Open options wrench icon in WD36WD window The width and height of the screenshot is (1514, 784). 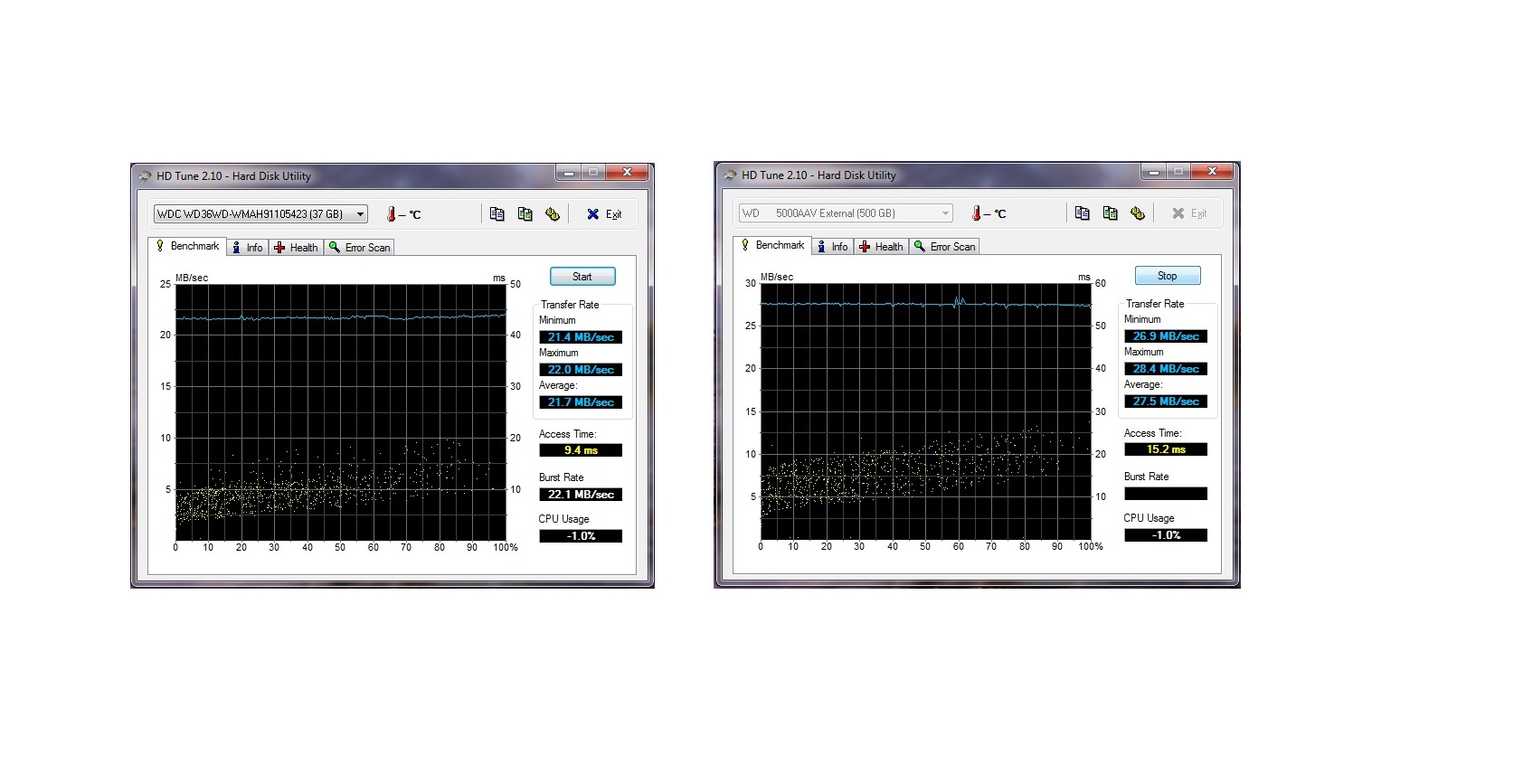pyautogui.click(x=553, y=214)
